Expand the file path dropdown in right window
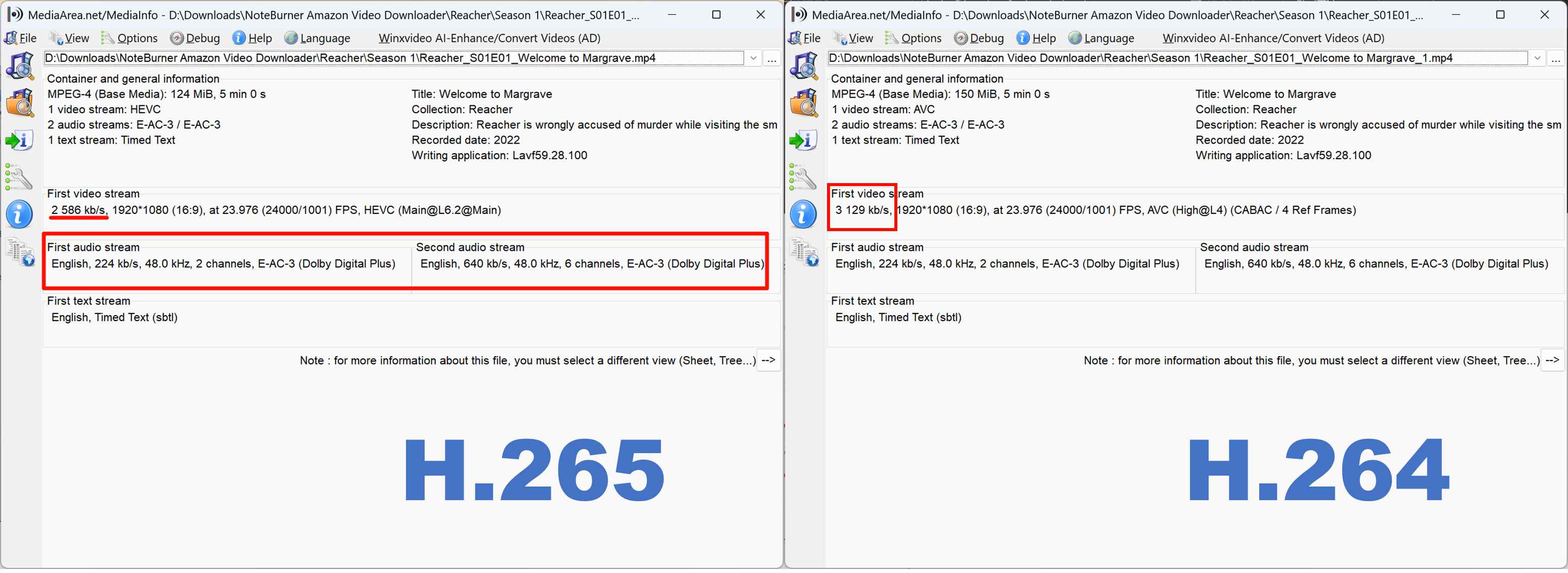Screen dimensions: 1568x573 tap(1538, 58)
